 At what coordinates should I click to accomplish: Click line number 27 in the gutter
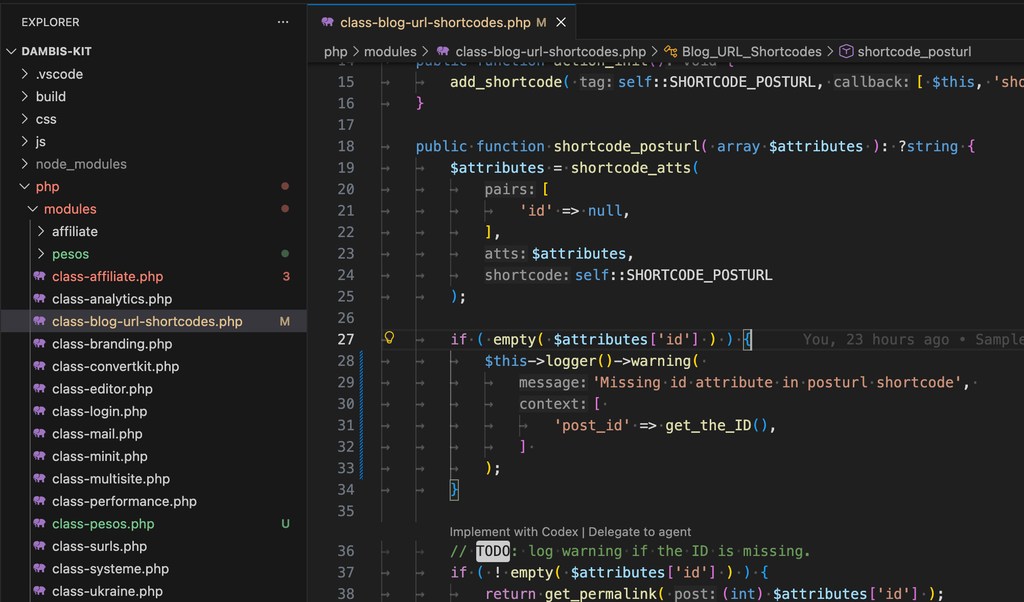346,339
